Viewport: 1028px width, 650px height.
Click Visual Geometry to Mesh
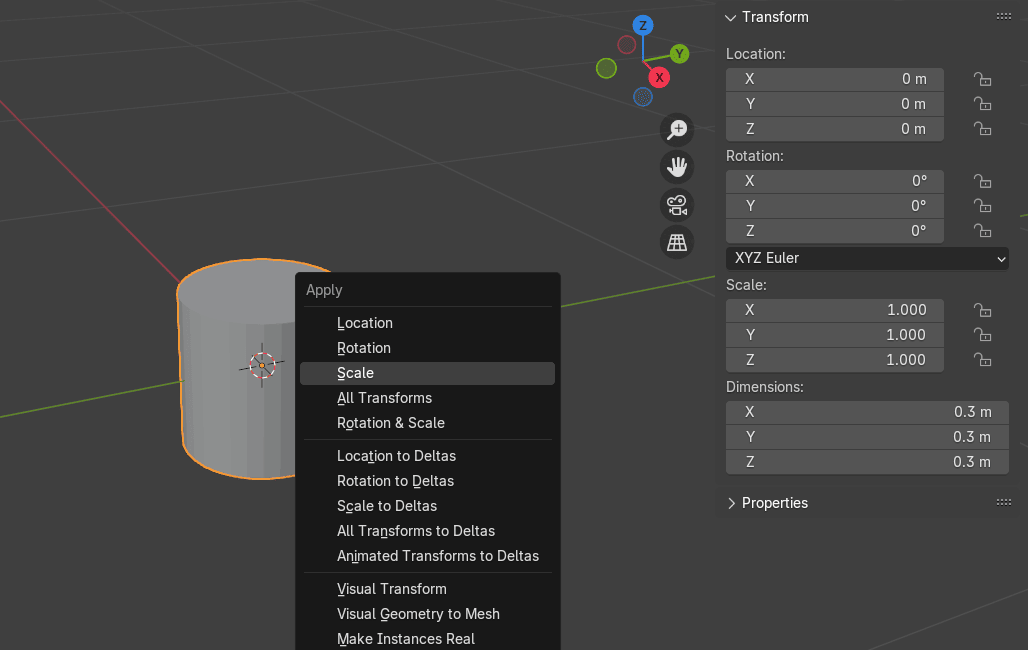[x=418, y=614]
